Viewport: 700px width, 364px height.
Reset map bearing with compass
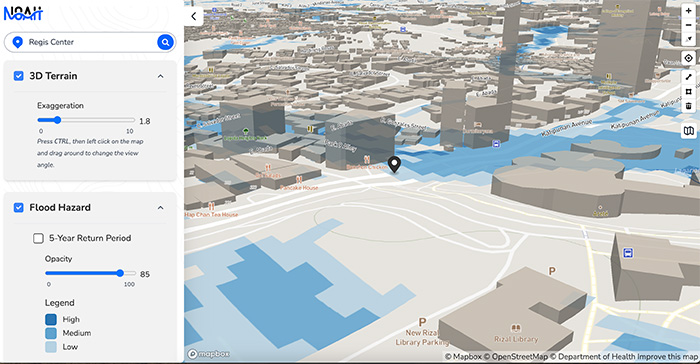coord(688,39)
